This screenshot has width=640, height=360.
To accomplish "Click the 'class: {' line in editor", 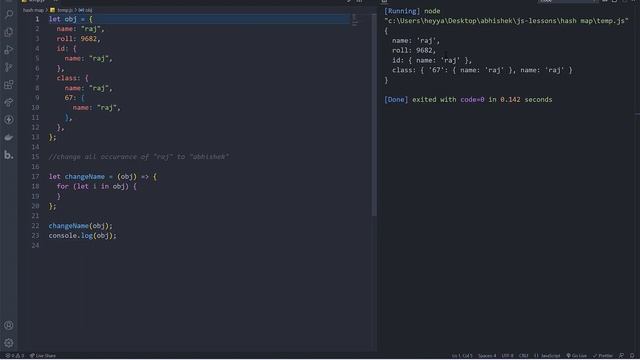I will [73, 78].
